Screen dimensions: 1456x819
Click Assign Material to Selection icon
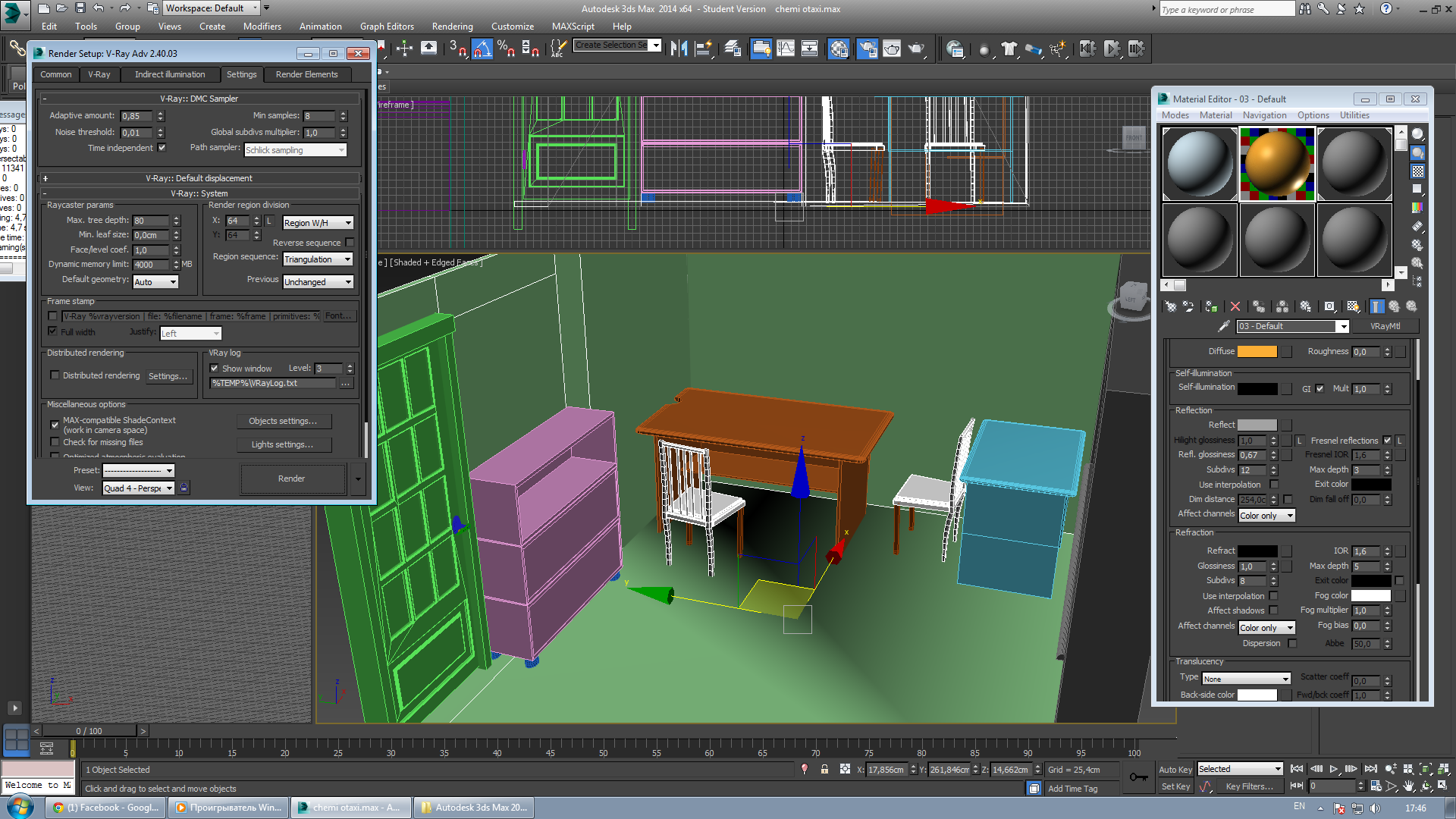point(1211,306)
